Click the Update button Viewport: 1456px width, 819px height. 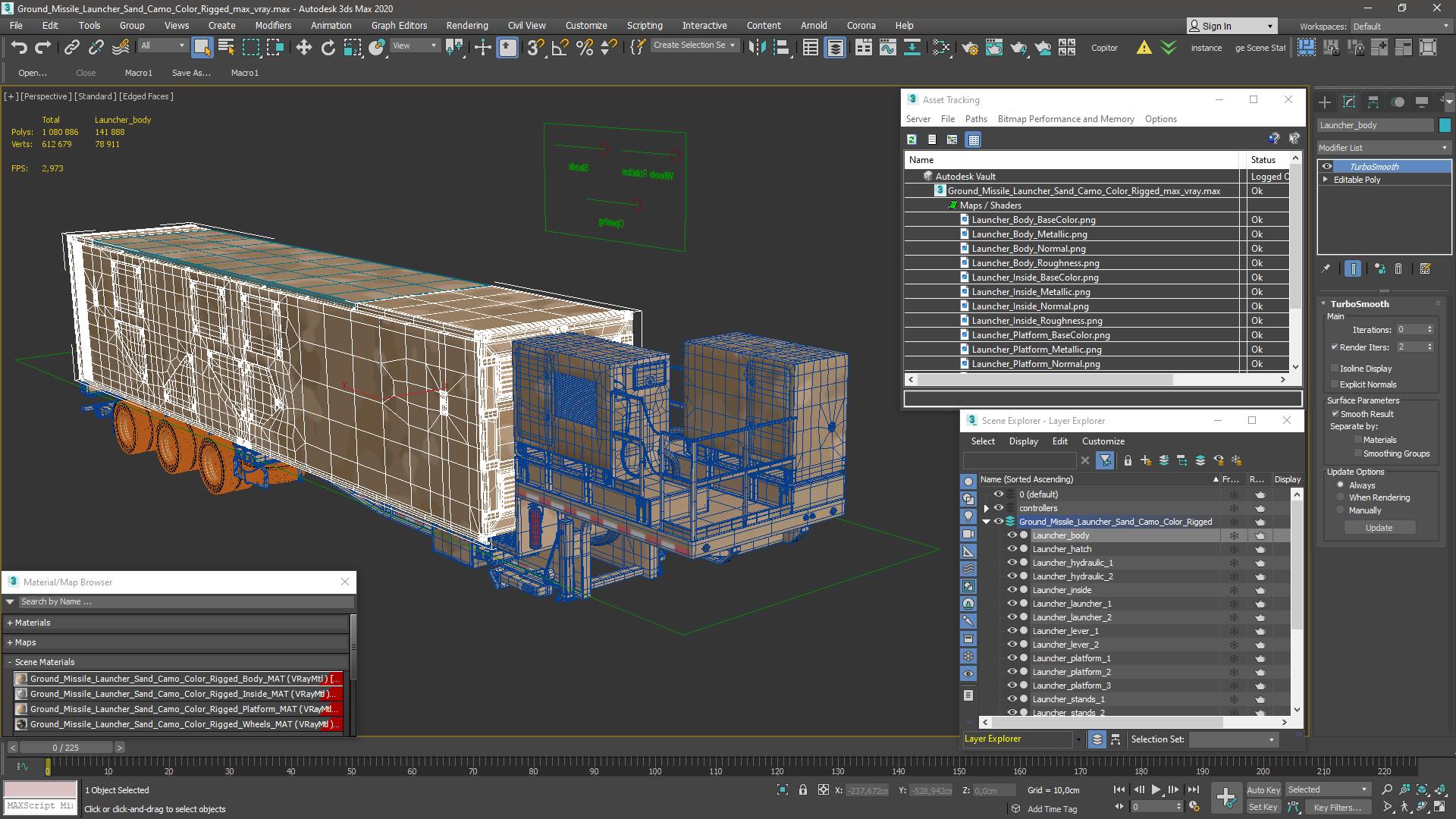tap(1379, 528)
